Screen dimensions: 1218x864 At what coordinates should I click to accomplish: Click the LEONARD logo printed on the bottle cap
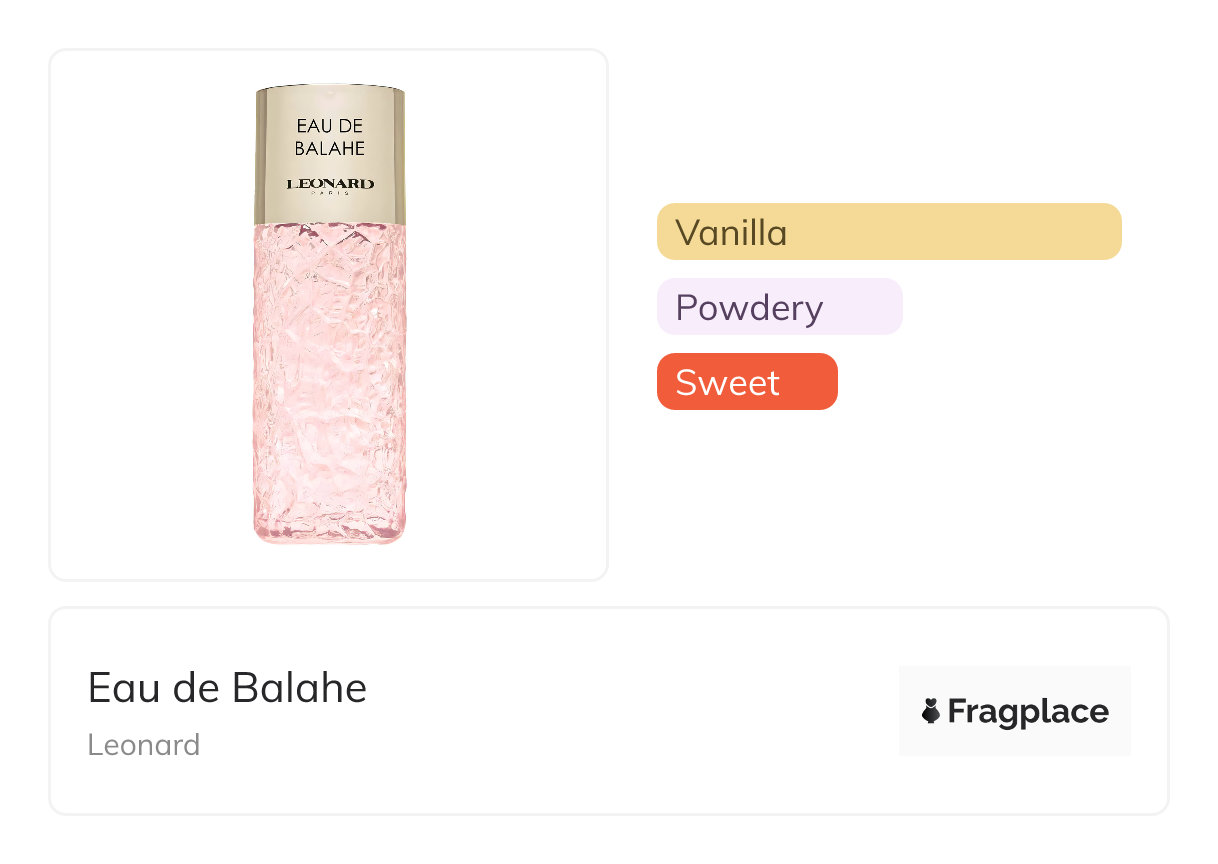click(x=330, y=183)
